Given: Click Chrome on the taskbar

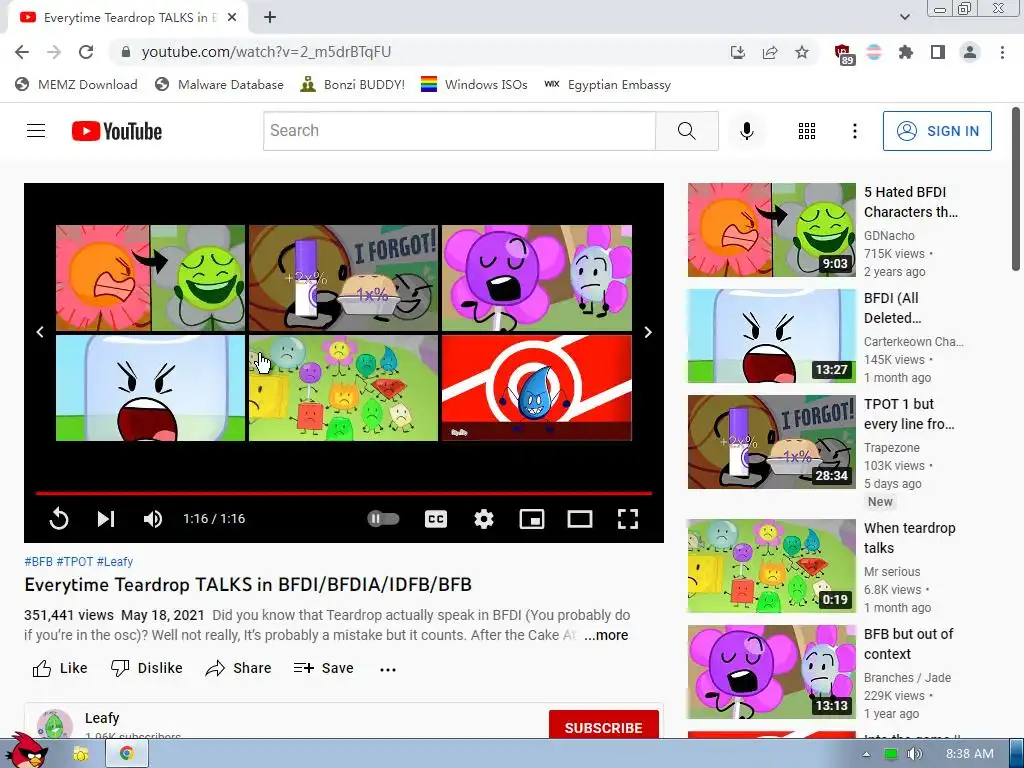Looking at the screenshot, I should tap(127, 754).
